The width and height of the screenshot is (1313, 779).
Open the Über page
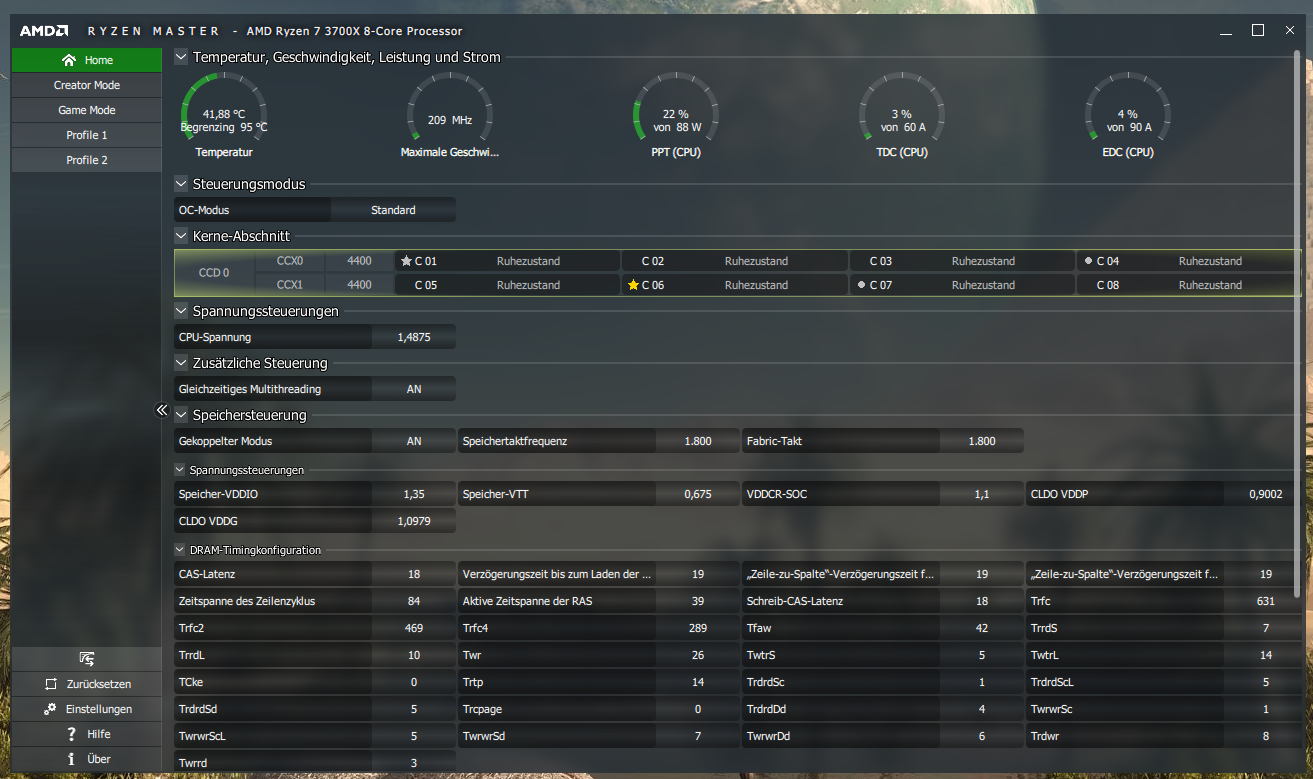coord(87,759)
